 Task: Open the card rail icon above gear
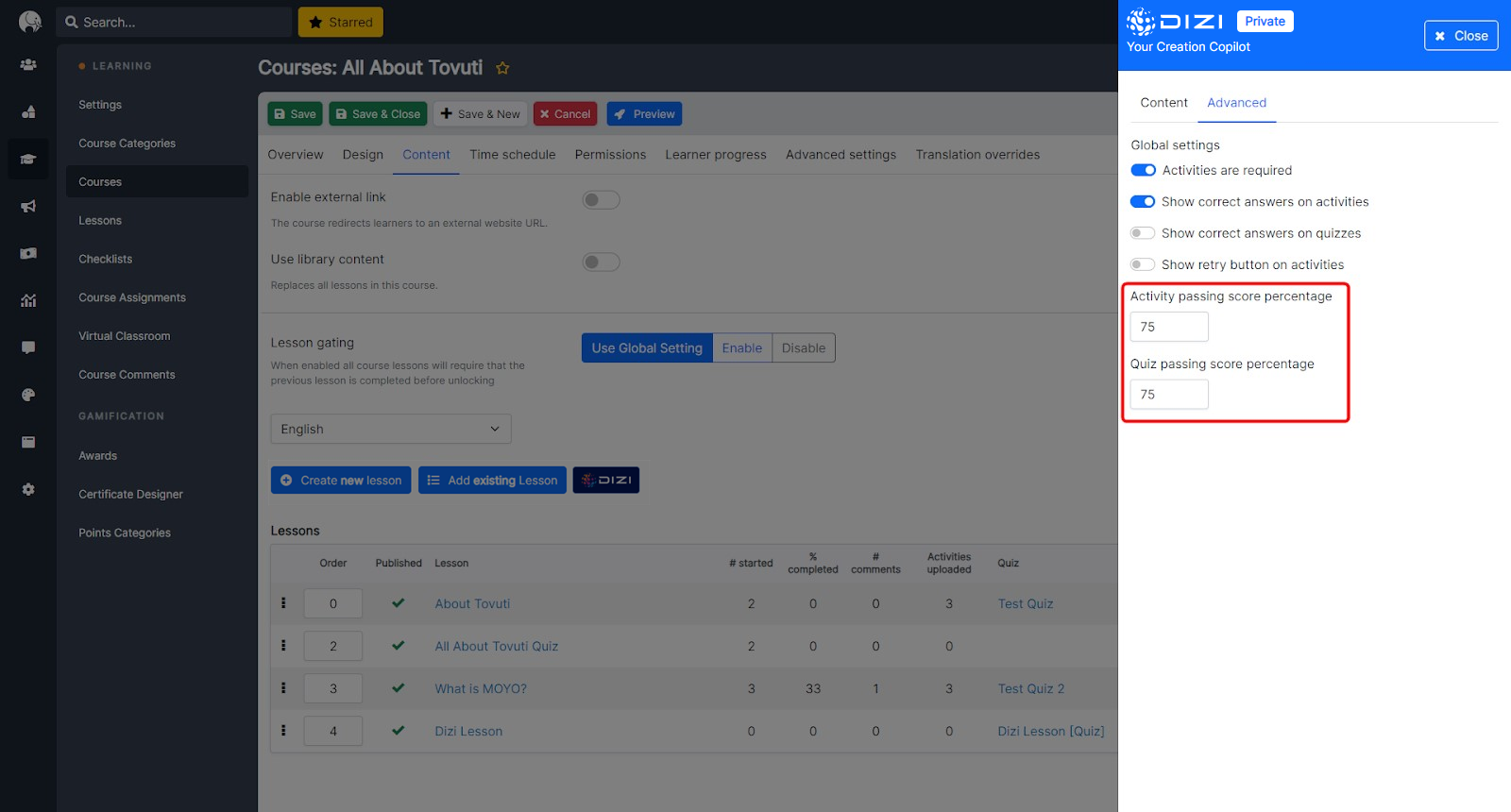(28, 442)
